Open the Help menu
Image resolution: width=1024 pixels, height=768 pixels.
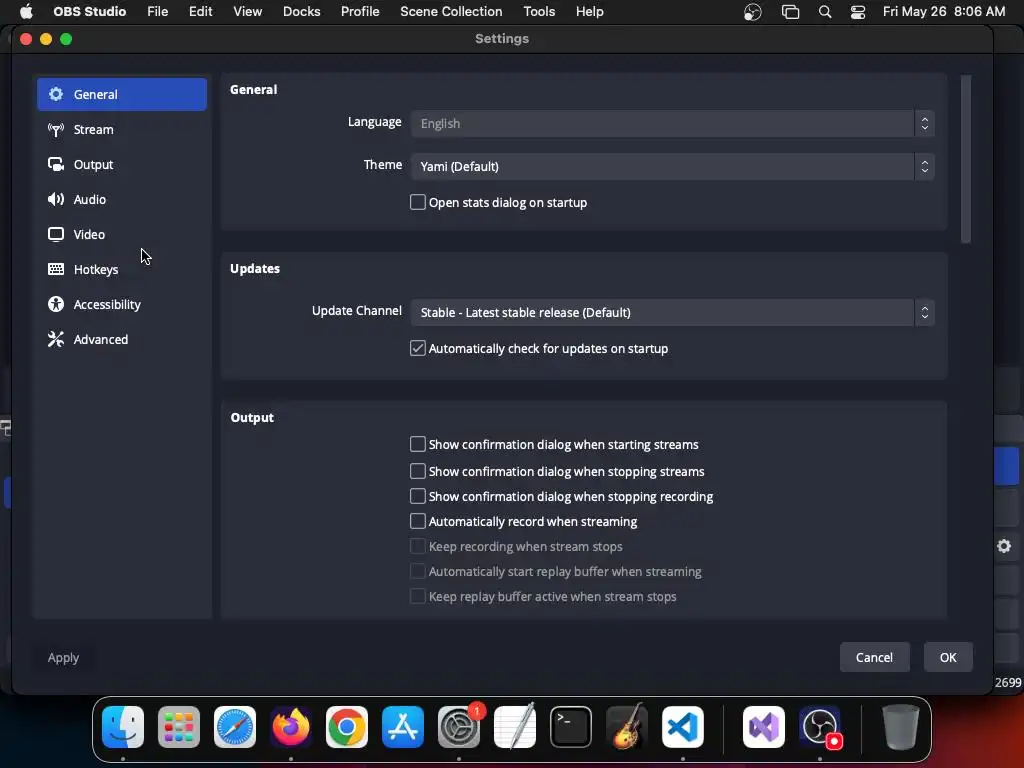click(x=590, y=11)
